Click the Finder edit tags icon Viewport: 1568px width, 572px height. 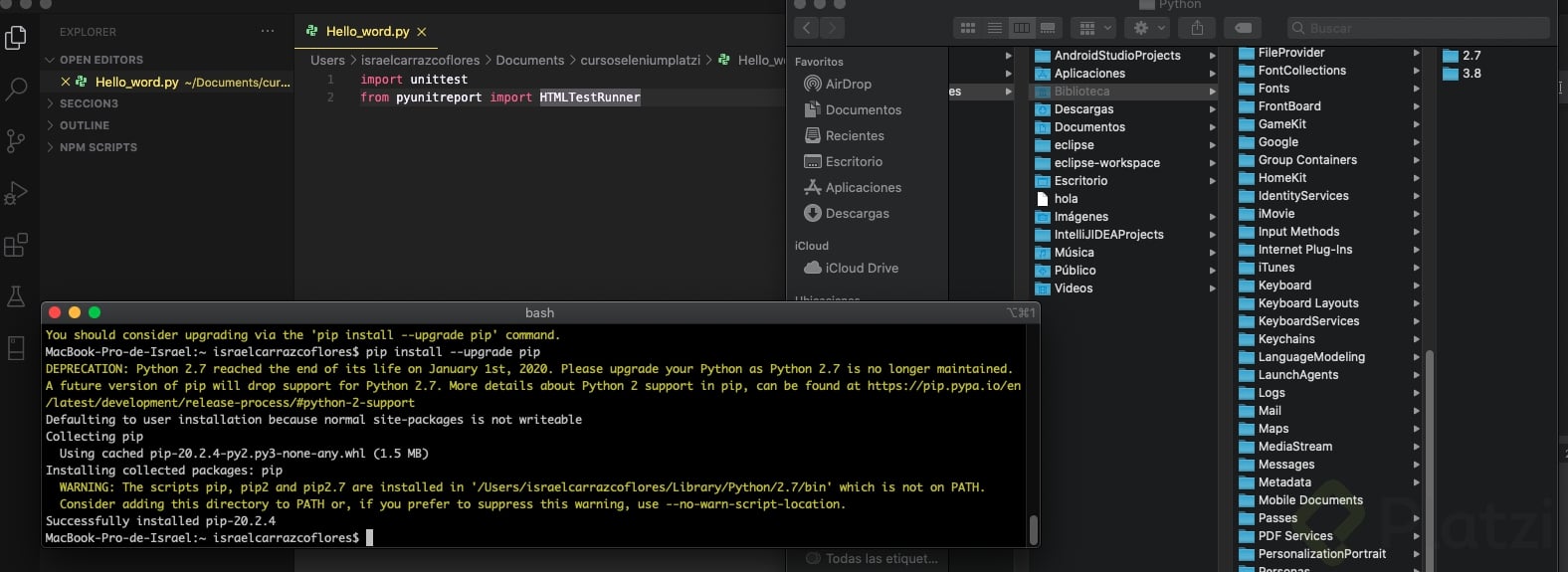click(1243, 28)
